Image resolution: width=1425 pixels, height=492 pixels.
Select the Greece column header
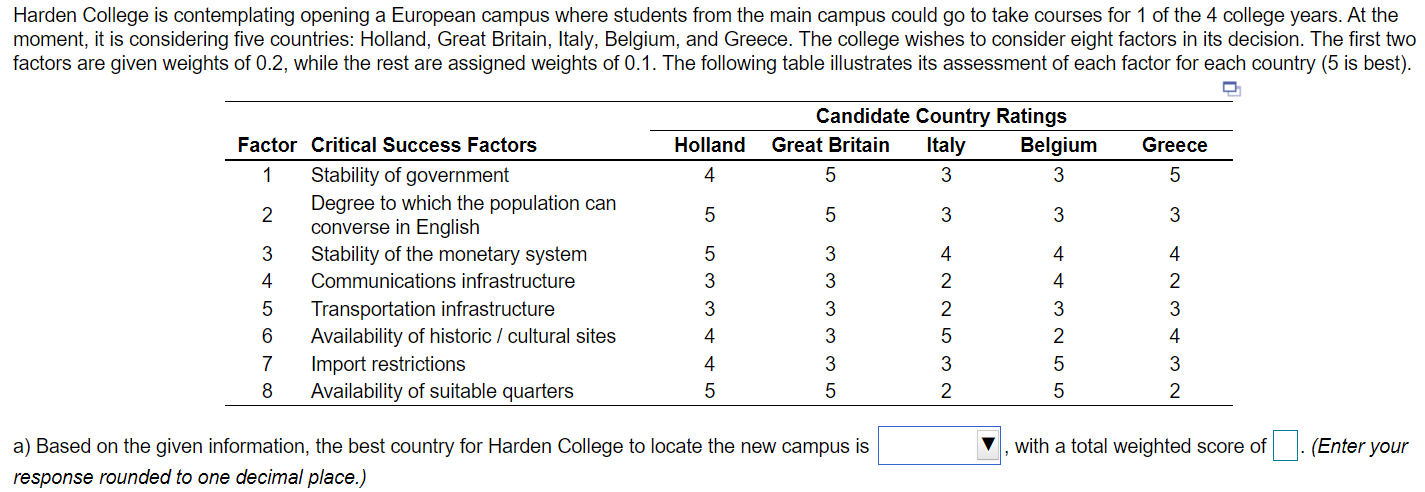(1174, 145)
